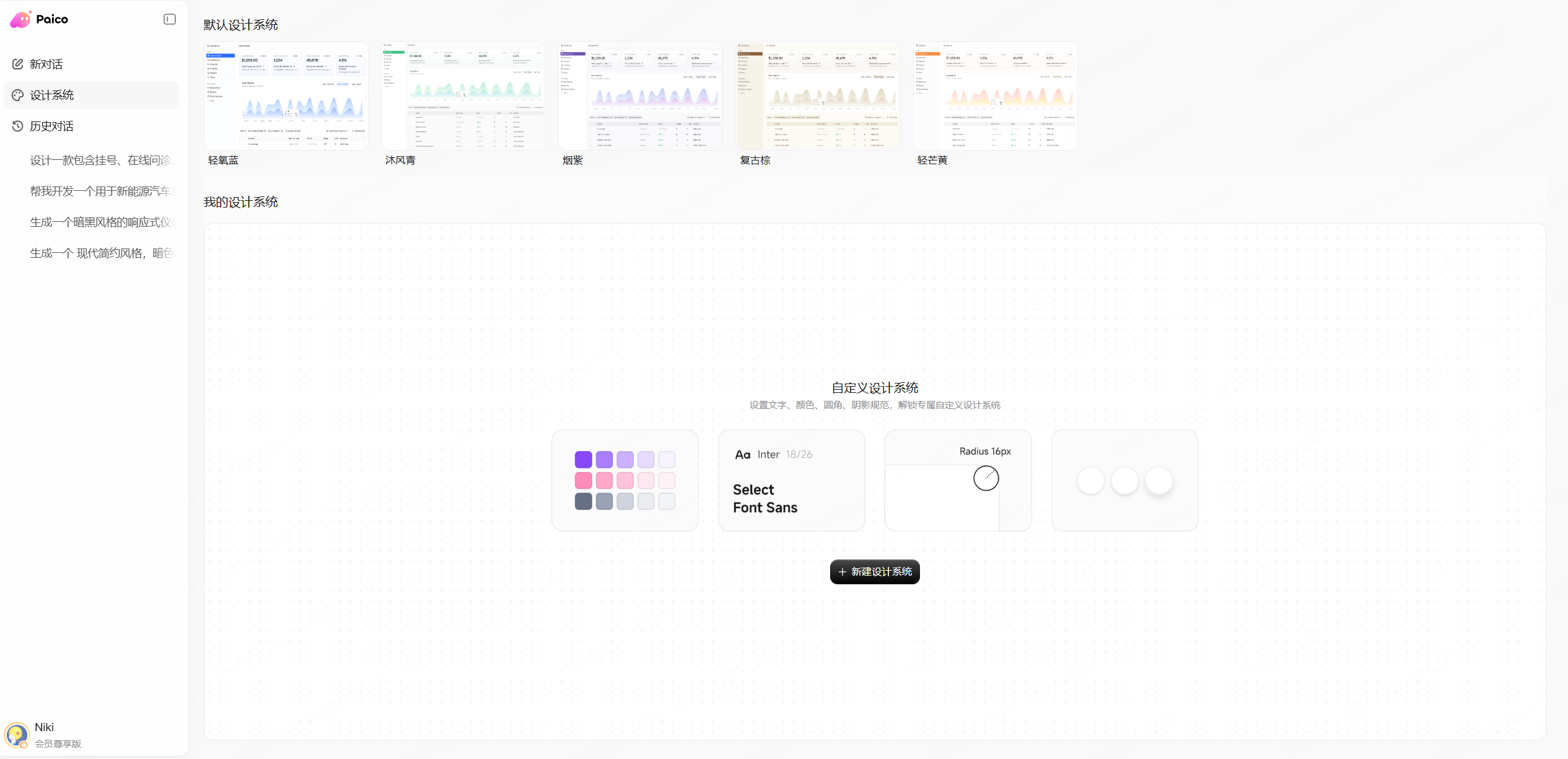Screen dimensions: 1568x759
Task: Click the first shadow circle
Action: point(1091,481)
